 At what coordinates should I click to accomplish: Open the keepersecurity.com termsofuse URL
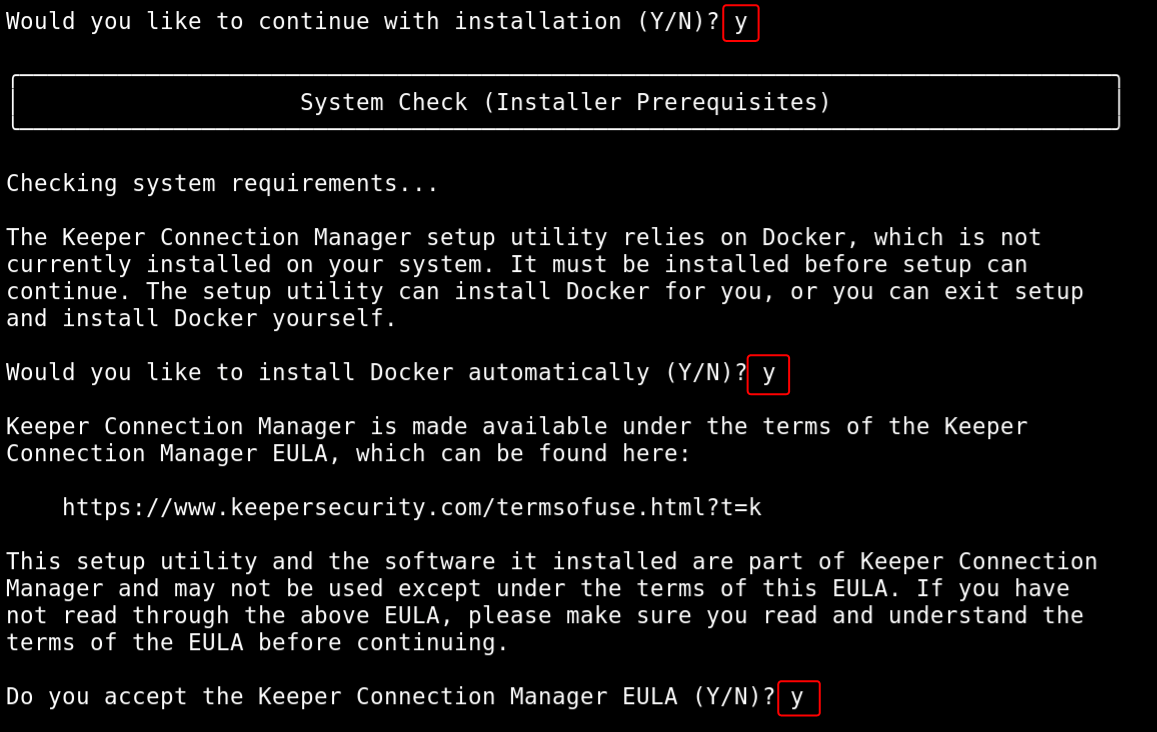[411, 508]
